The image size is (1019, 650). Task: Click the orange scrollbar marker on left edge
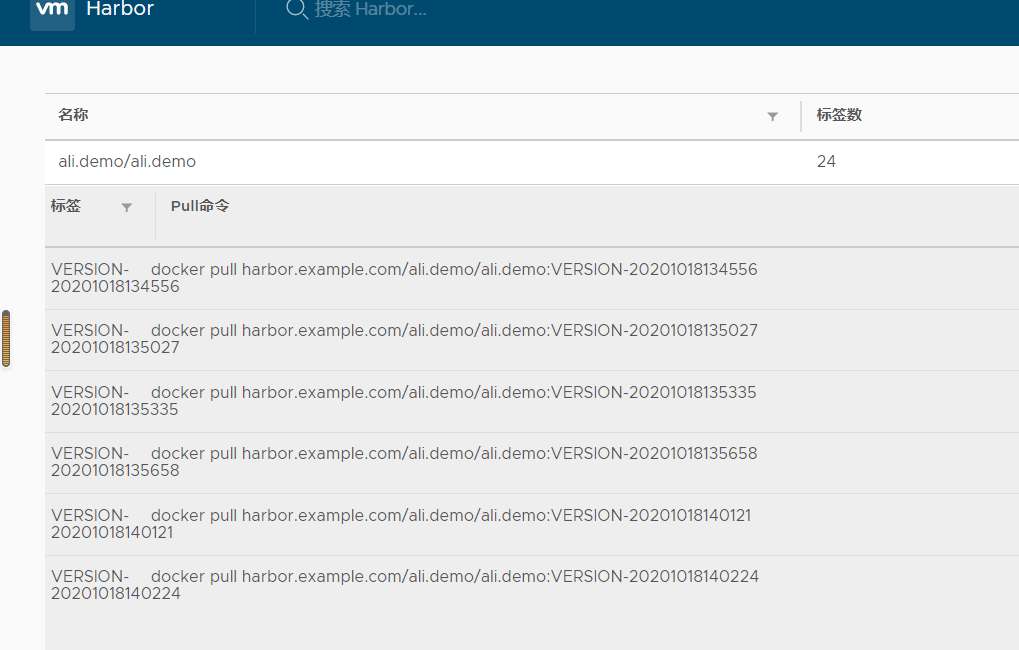point(6,338)
